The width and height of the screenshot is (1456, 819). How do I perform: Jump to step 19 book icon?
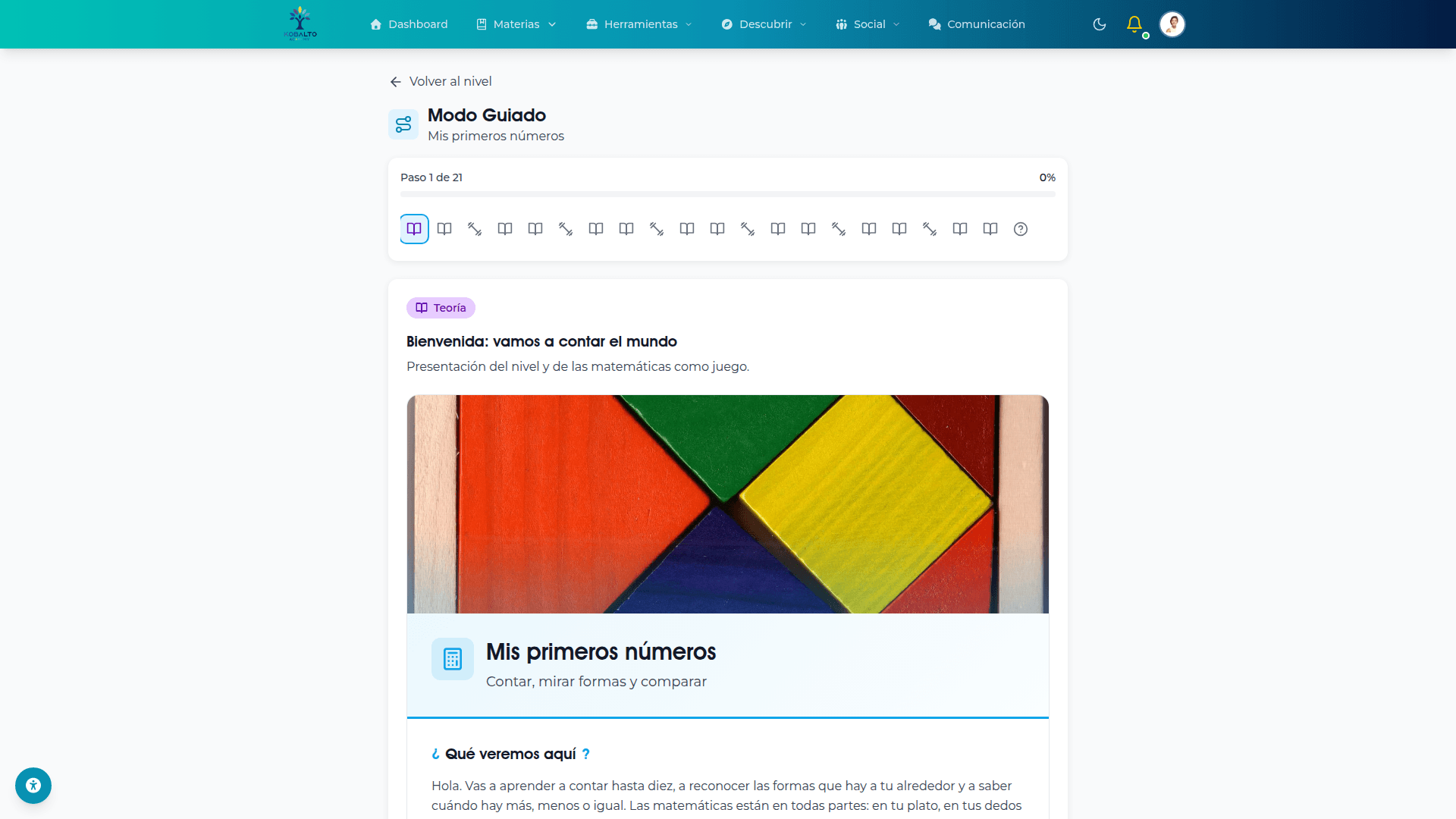point(960,229)
